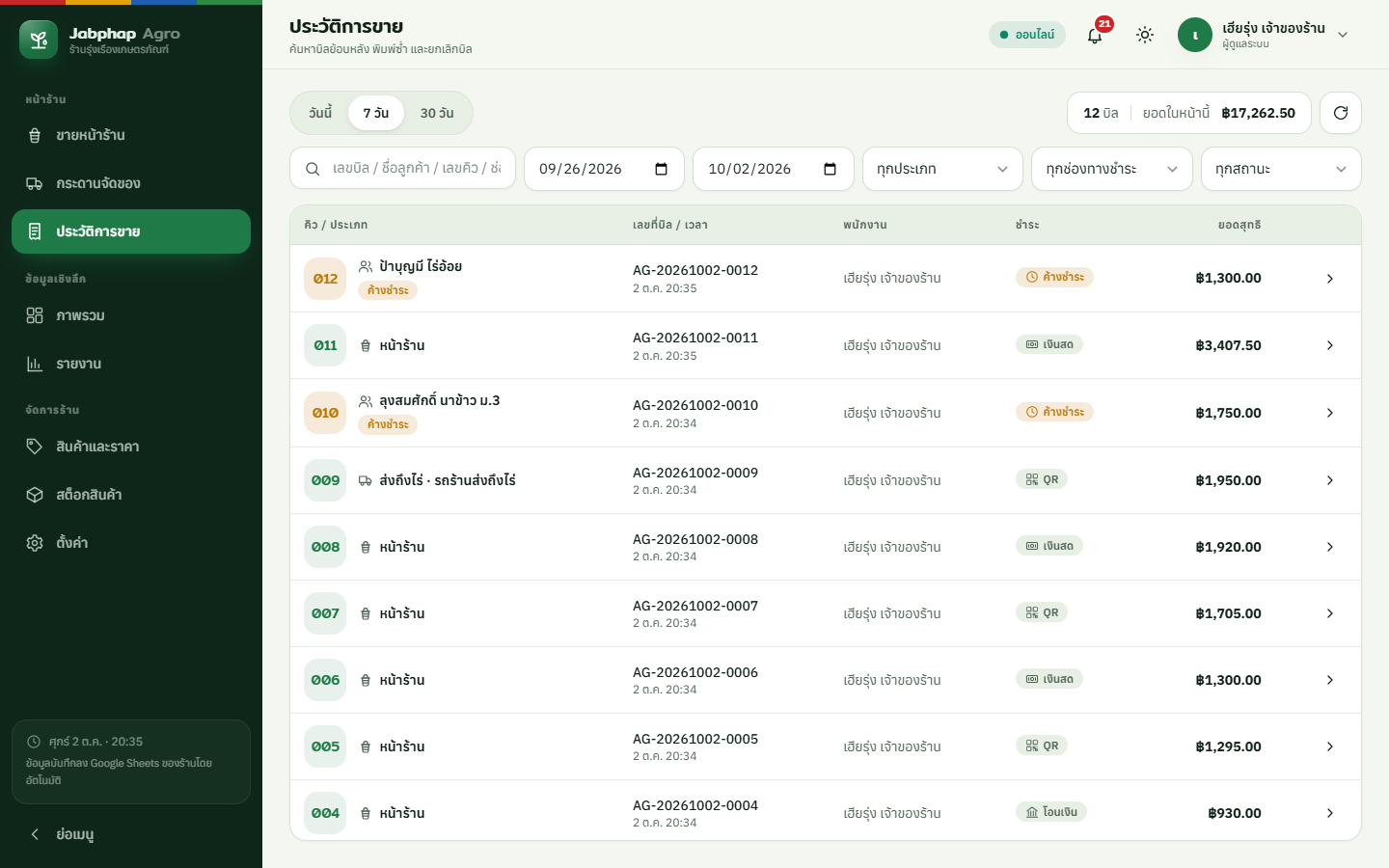Viewport: 1389px width, 868px height.
Task: Select the 7 วัน date range
Action: (x=376, y=113)
